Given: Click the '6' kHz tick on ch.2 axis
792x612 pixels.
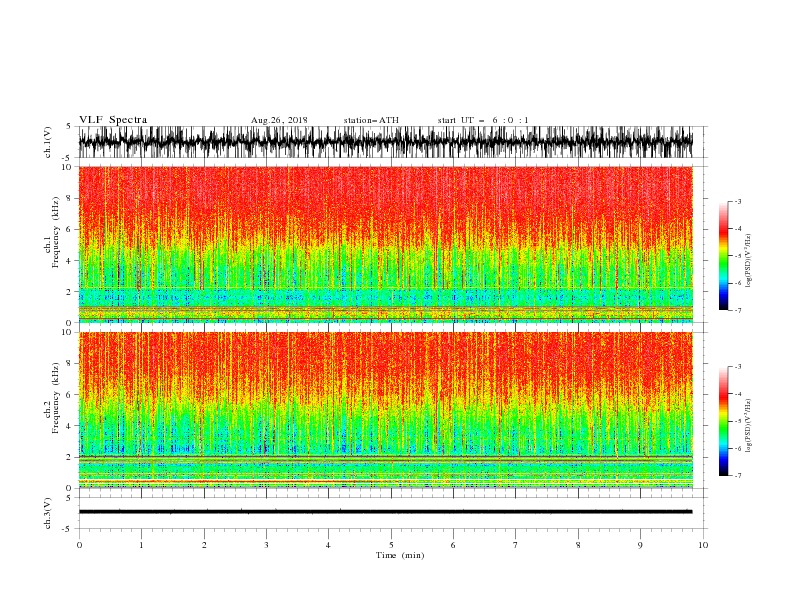Looking at the screenshot, I should [70, 395].
